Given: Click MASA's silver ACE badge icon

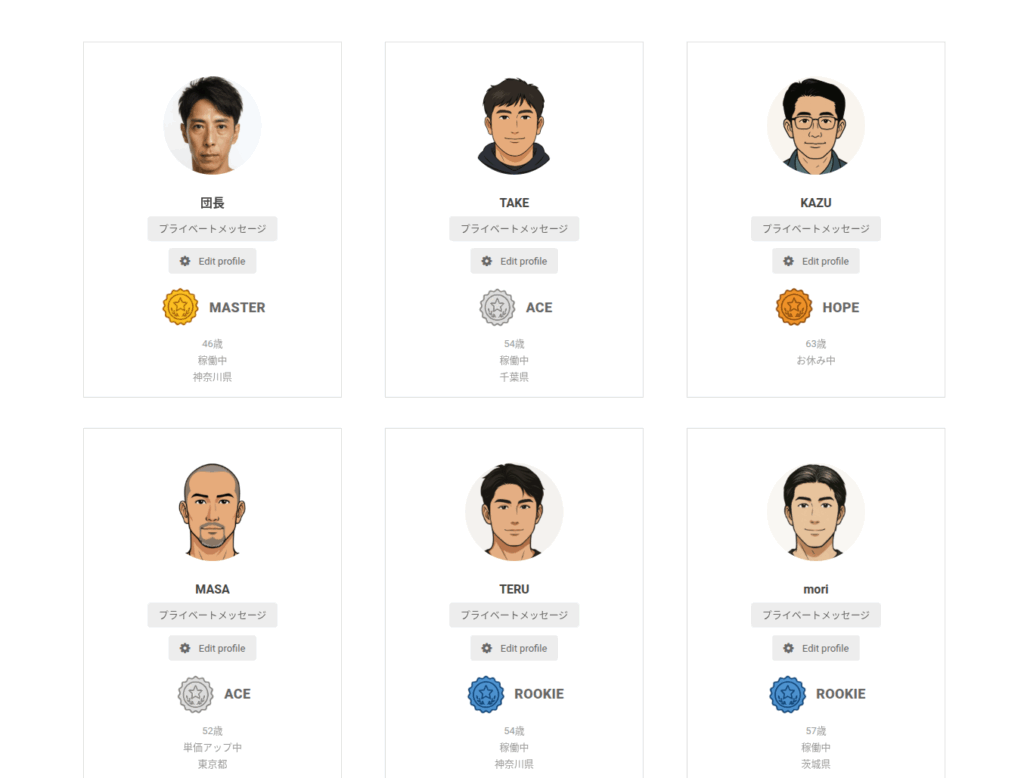Looking at the screenshot, I should pyautogui.click(x=196, y=694).
